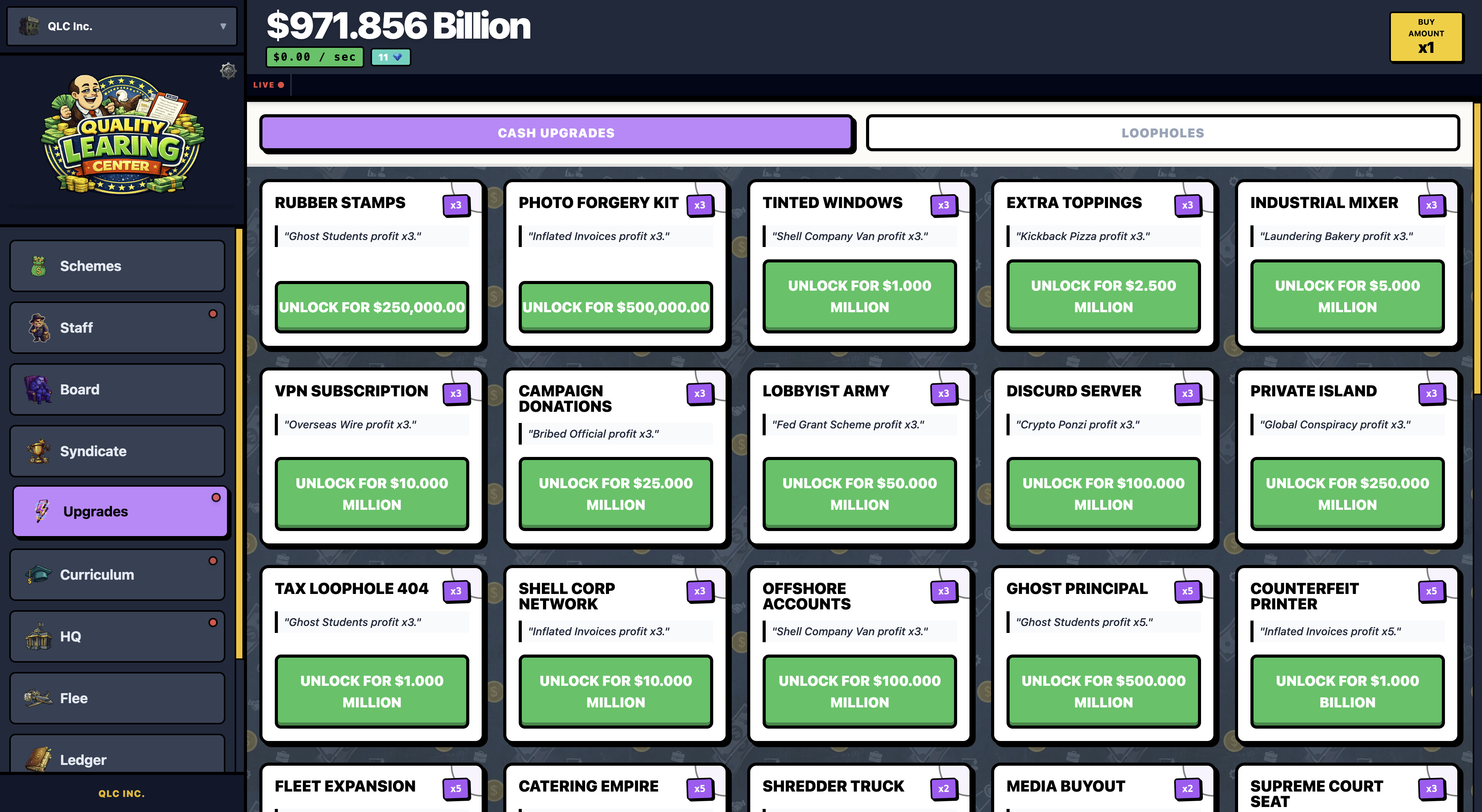The width and height of the screenshot is (1482, 812).
Task: Toggle the Buy Amount x1 button
Action: coord(1426,37)
